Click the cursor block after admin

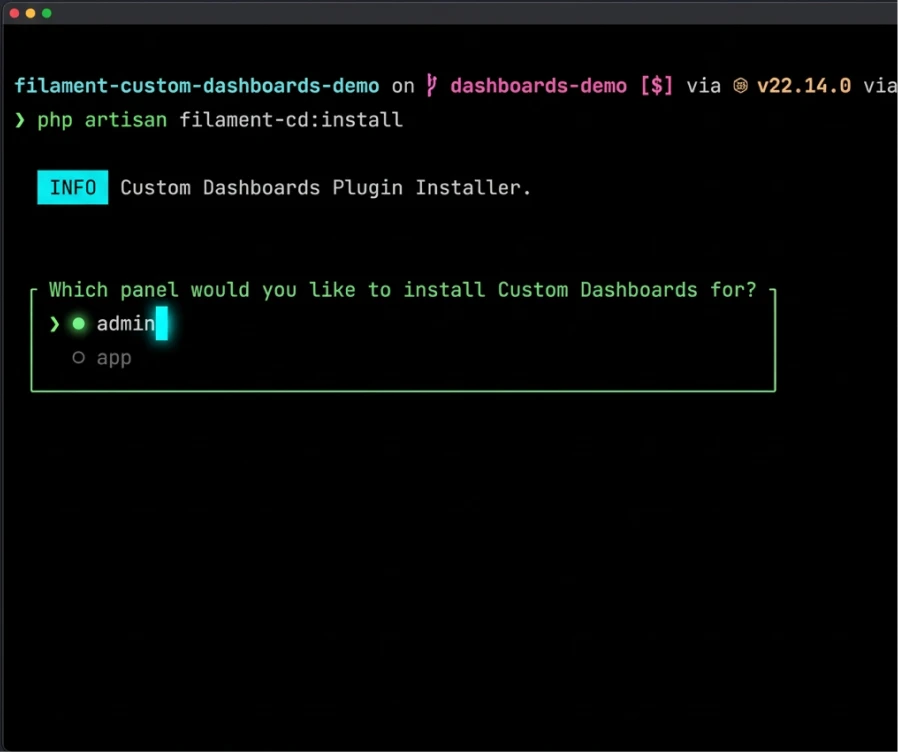pos(162,323)
